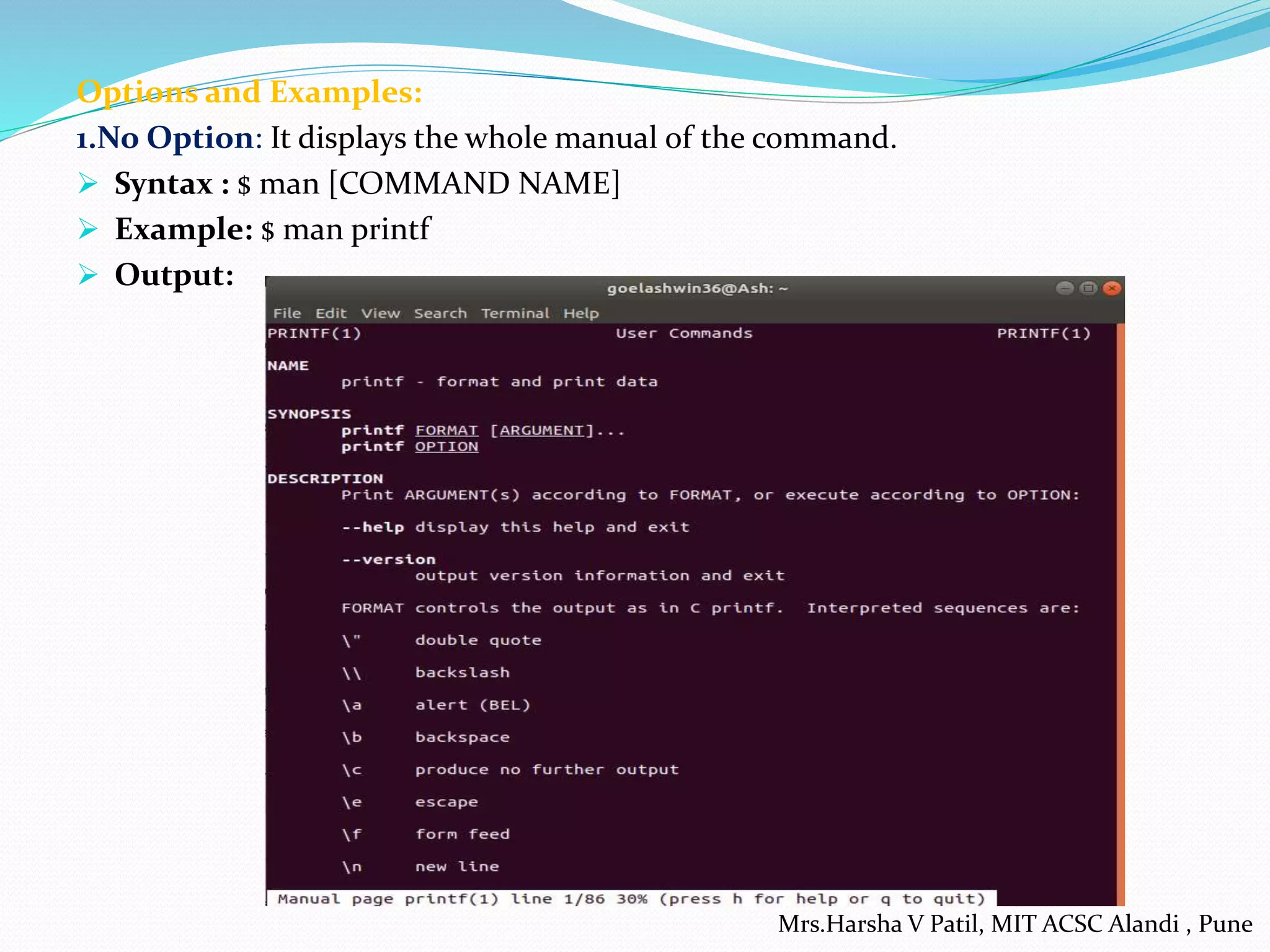The height and width of the screenshot is (952, 1270).
Task: Click the orange terminal scrollbar
Action: tap(1120, 614)
